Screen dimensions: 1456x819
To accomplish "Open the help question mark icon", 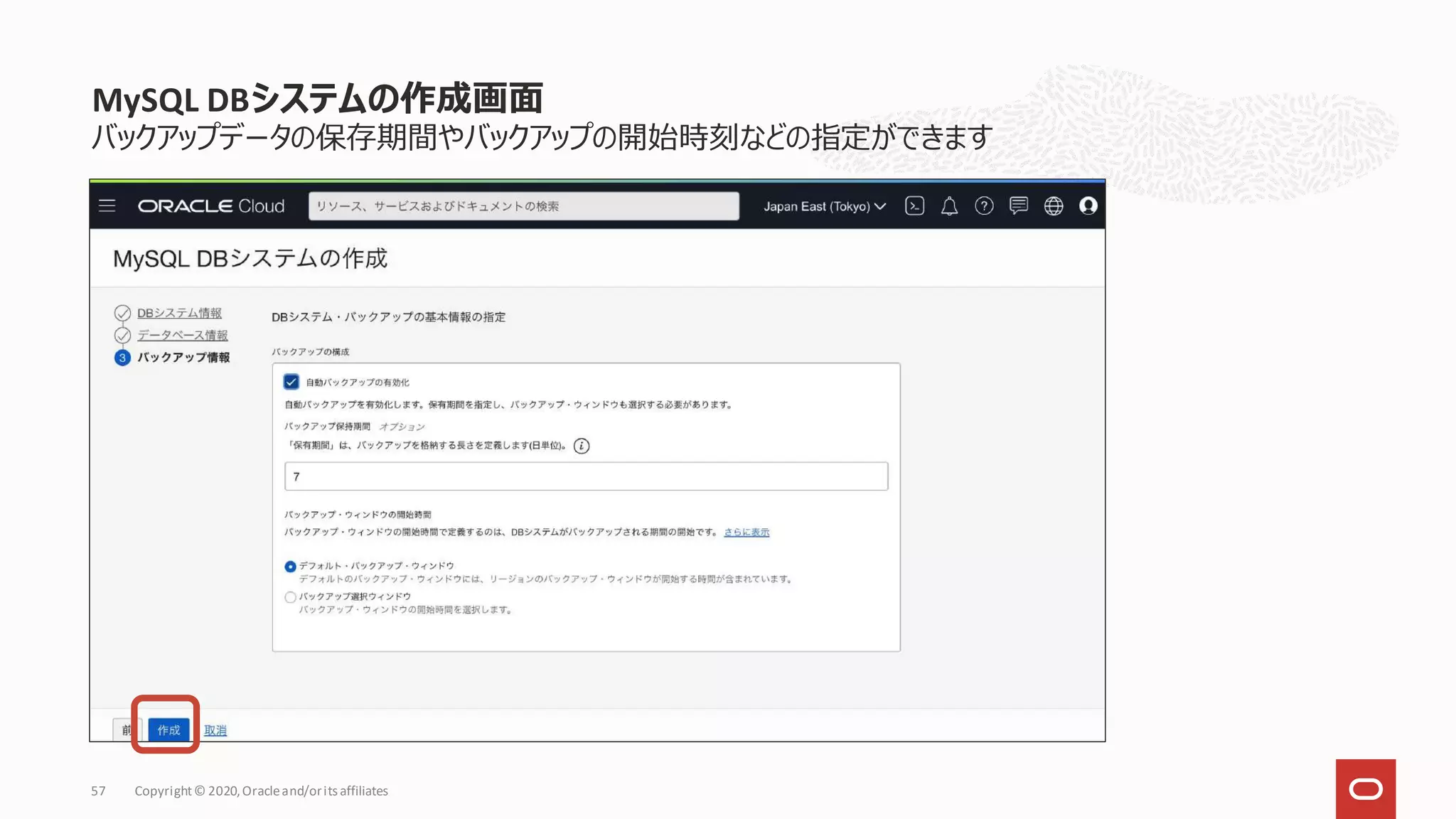I will [984, 206].
